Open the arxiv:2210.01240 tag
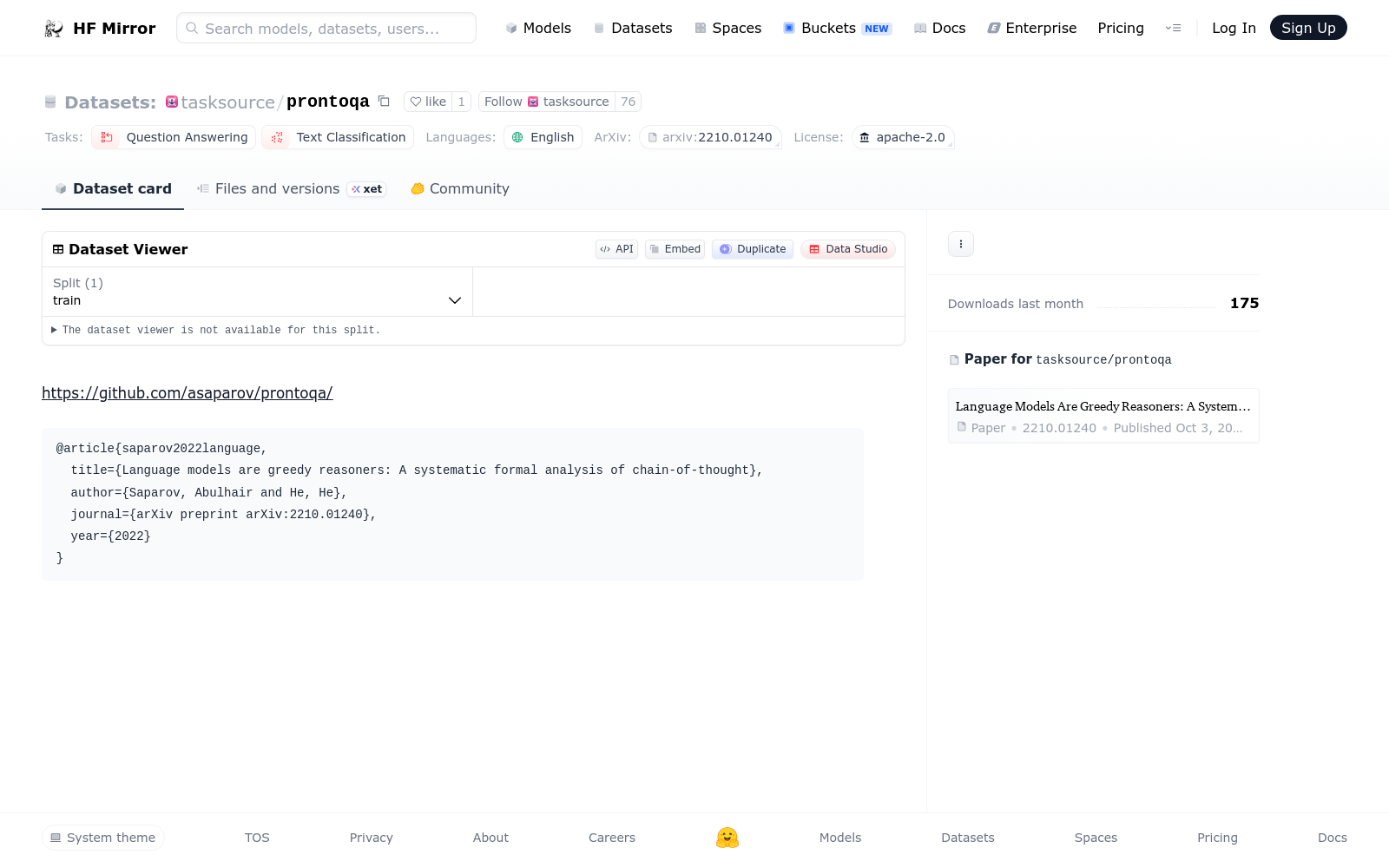The width and height of the screenshot is (1389, 868). pos(710,137)
